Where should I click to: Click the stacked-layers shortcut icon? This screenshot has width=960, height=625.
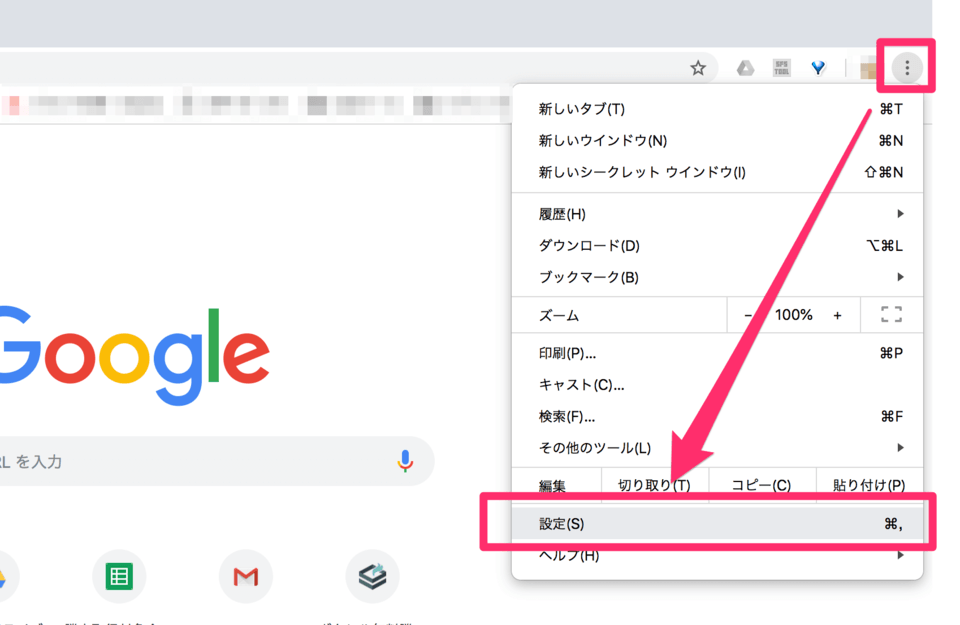(372, 576)
